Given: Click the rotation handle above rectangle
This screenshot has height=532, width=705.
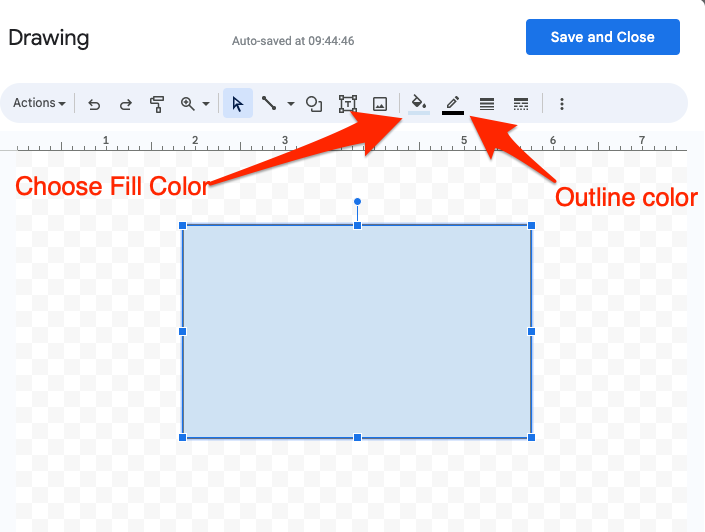Looking at the screenshot, I should [357, 201].
